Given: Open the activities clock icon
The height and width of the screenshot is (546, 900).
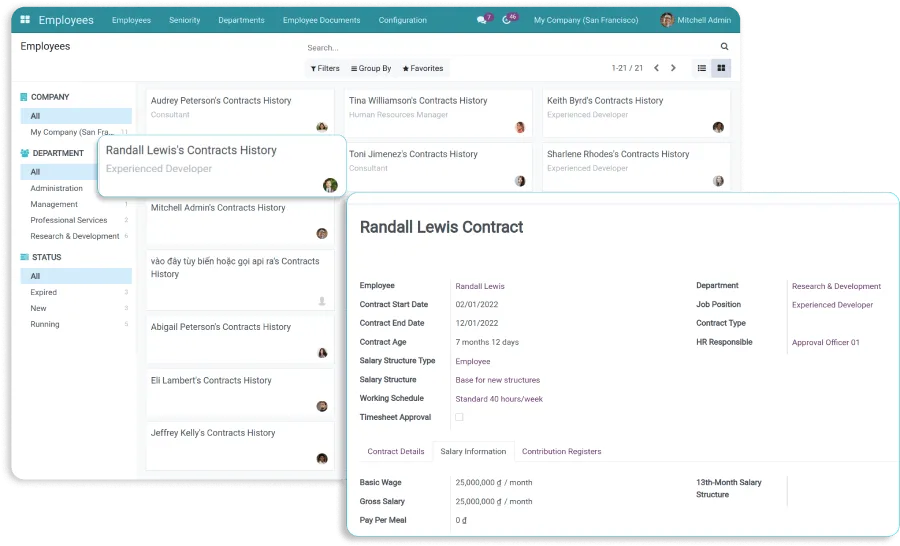Looking at the screenshot, I should (509, 20).
